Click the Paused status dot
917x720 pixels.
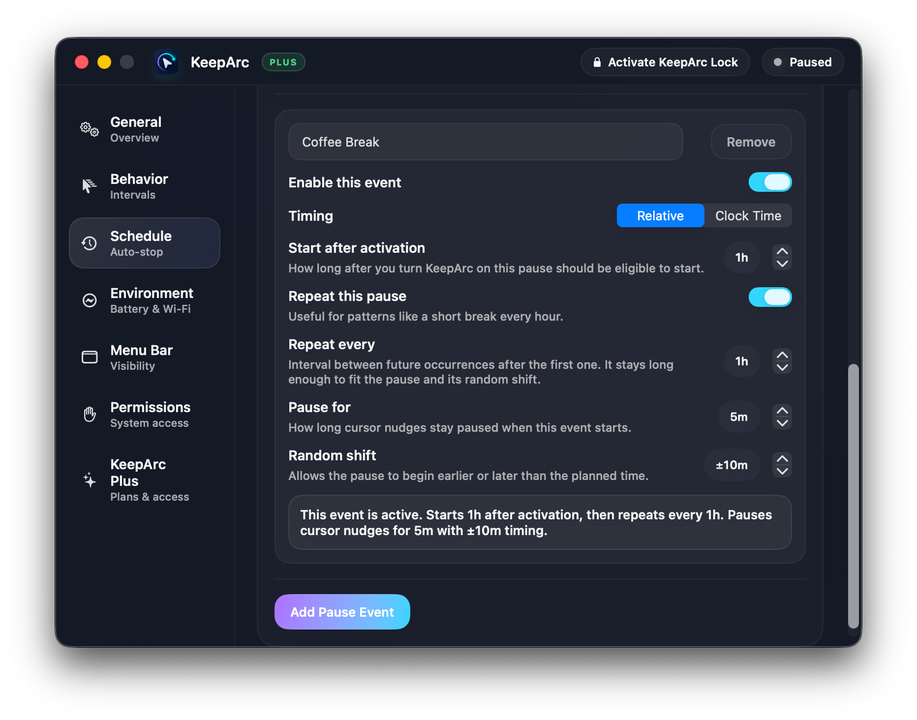[778, 62]
